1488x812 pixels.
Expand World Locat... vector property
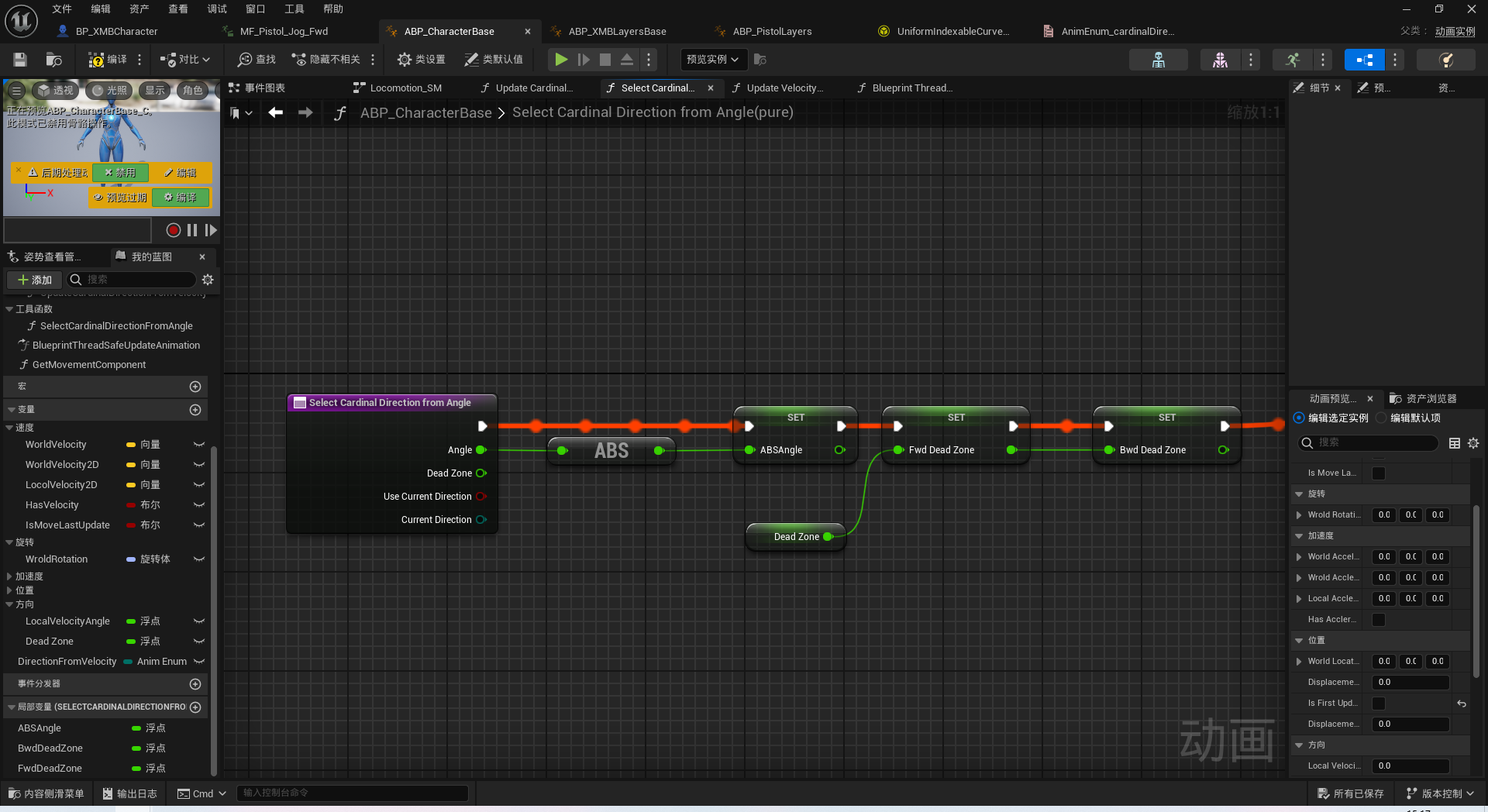pos(1299,662)
